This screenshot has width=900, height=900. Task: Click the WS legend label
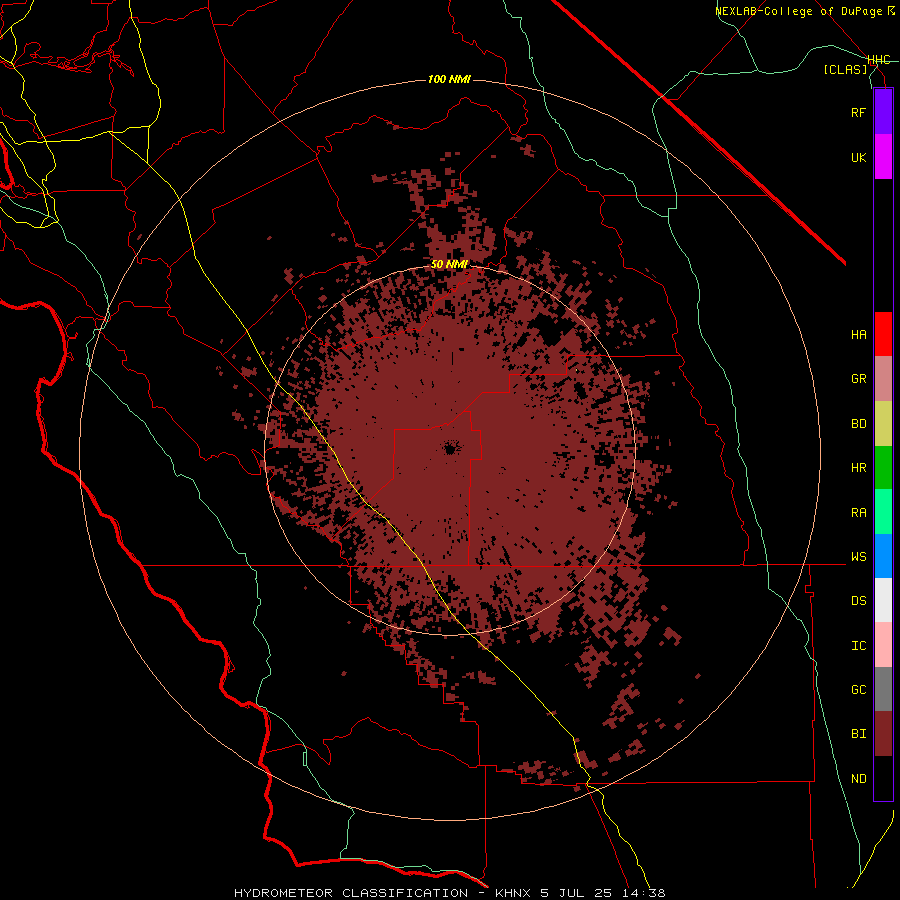pyautogui.click(x=858, y=557)
